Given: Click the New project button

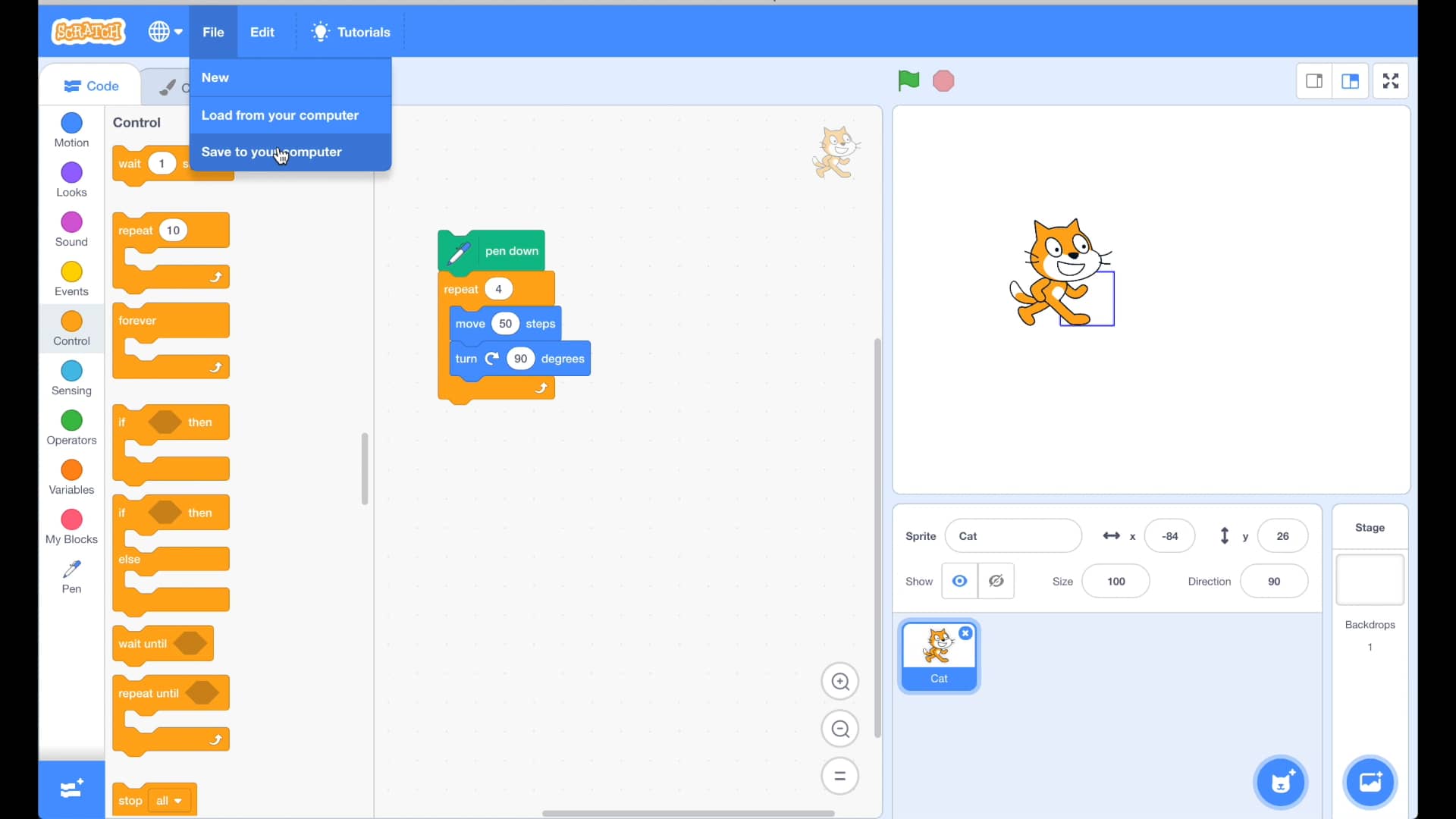Looking at the screenshot, I should pyautogui.click(x=215, y=77).
